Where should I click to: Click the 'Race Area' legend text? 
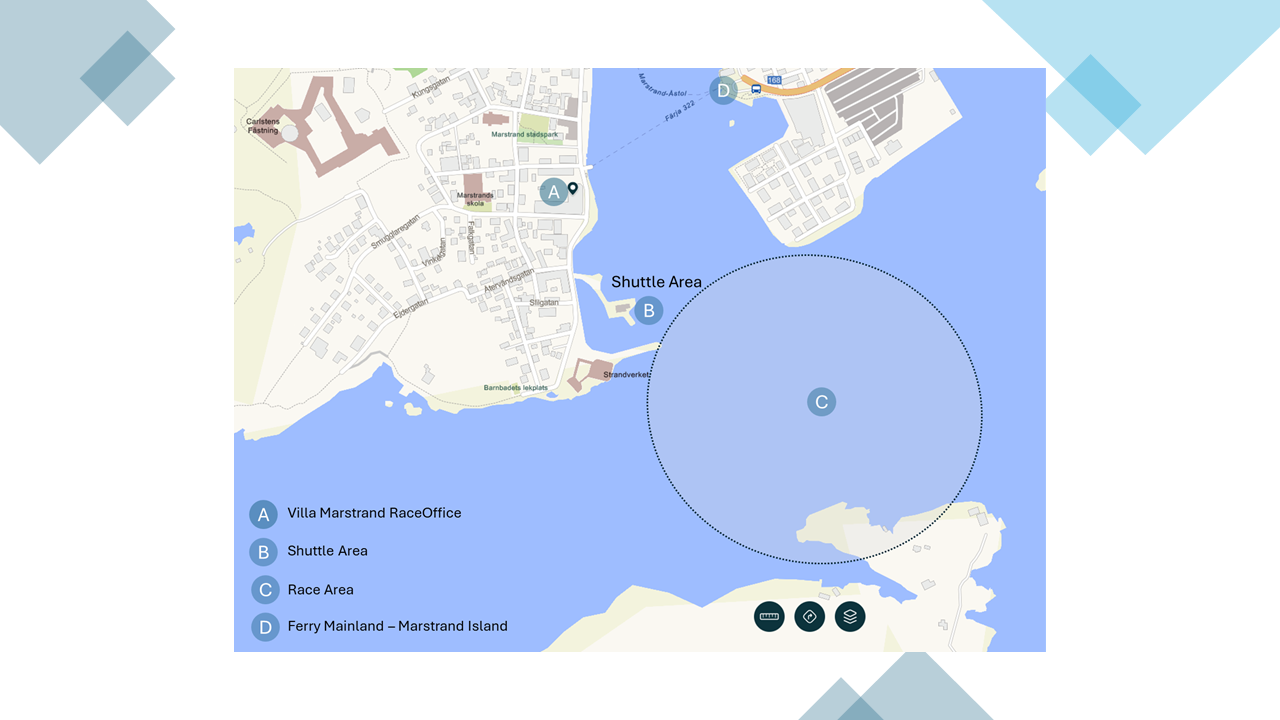320,590
